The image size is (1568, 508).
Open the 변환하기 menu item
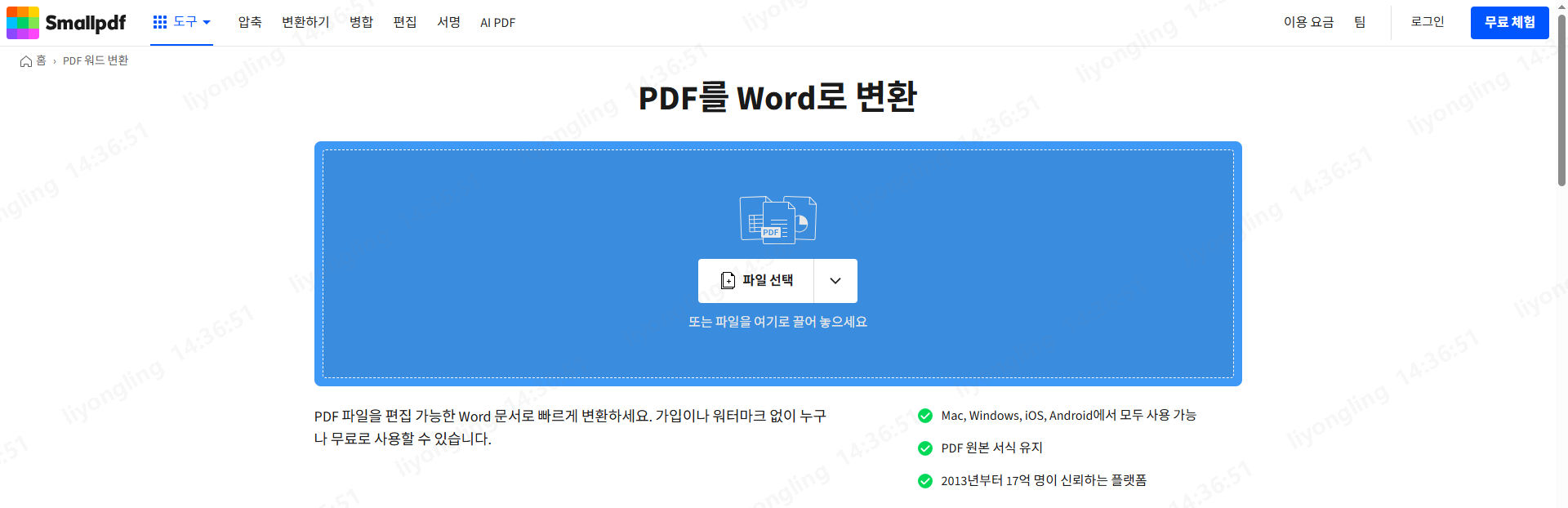point(305,22)
